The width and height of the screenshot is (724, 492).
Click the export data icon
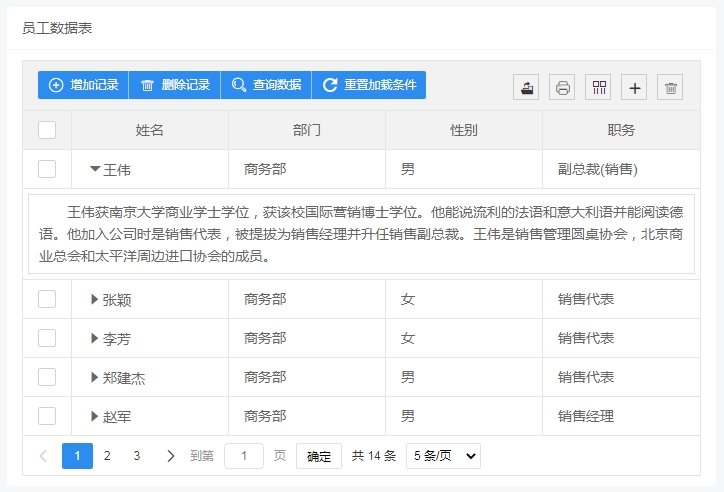click(526, 87)
